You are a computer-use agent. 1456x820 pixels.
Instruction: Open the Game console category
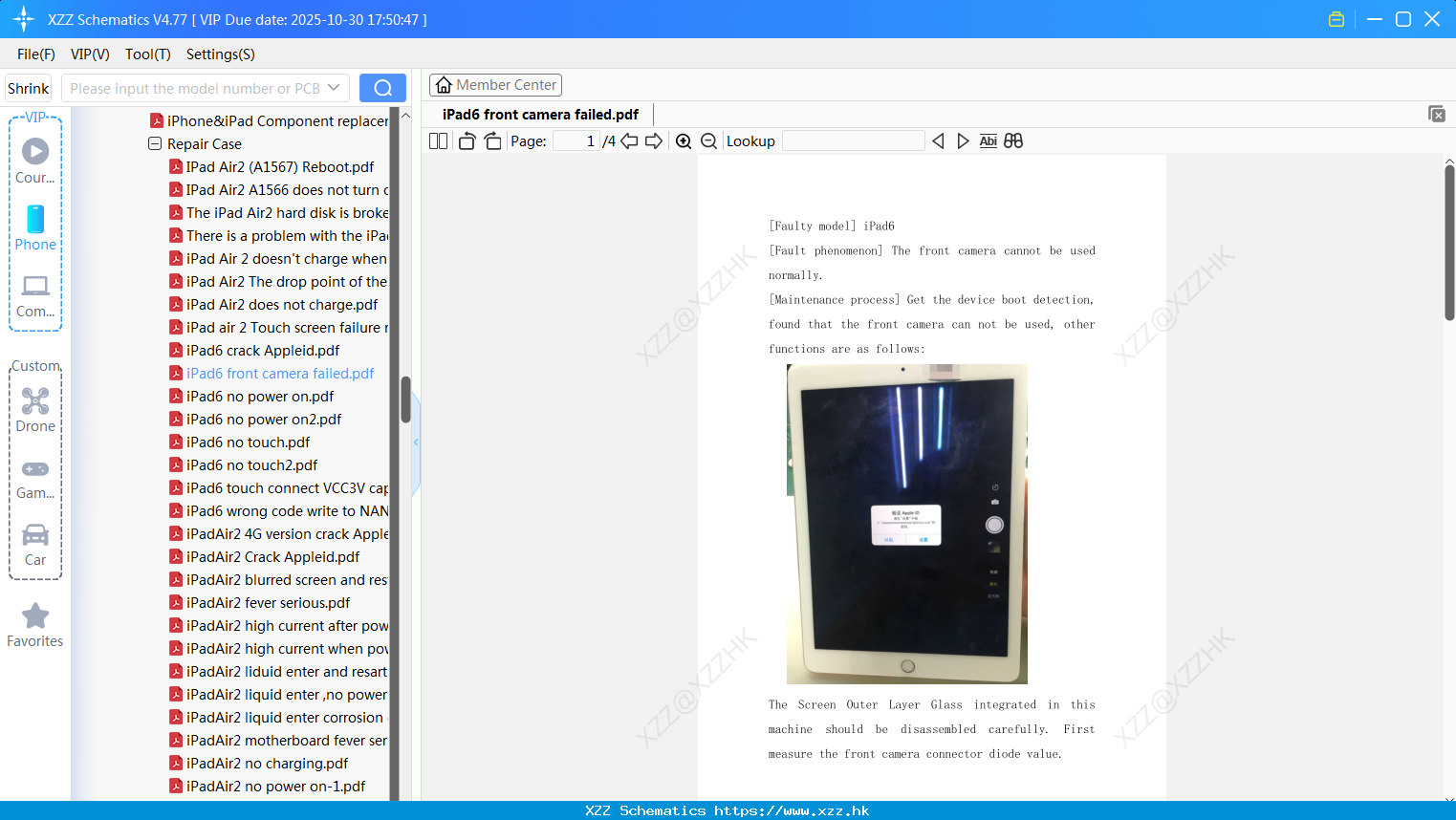pos(35,478)
